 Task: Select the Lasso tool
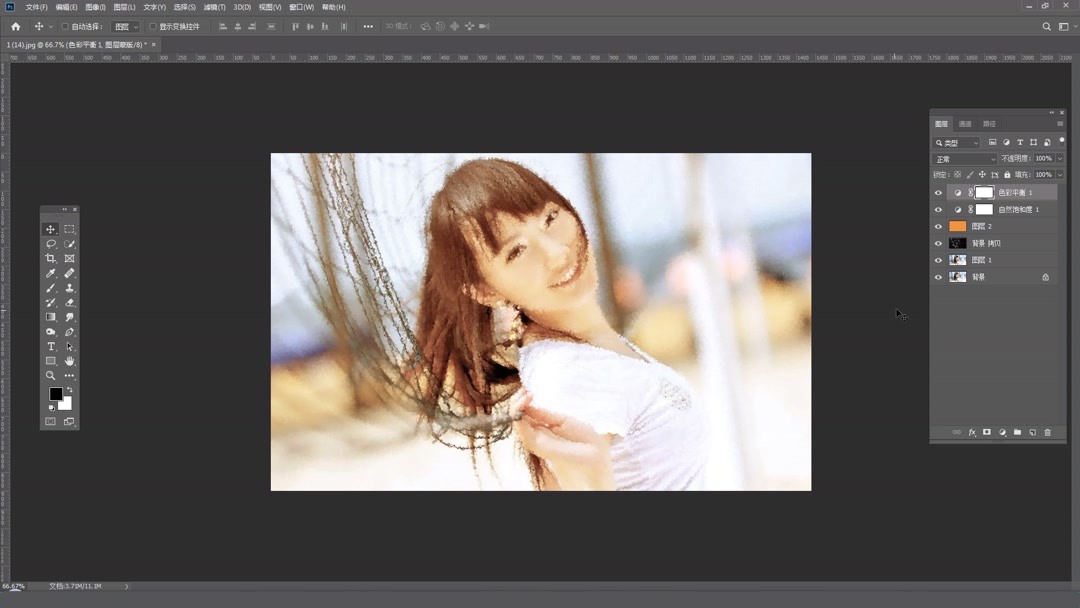pyautogui.click(x=51, y=243)
